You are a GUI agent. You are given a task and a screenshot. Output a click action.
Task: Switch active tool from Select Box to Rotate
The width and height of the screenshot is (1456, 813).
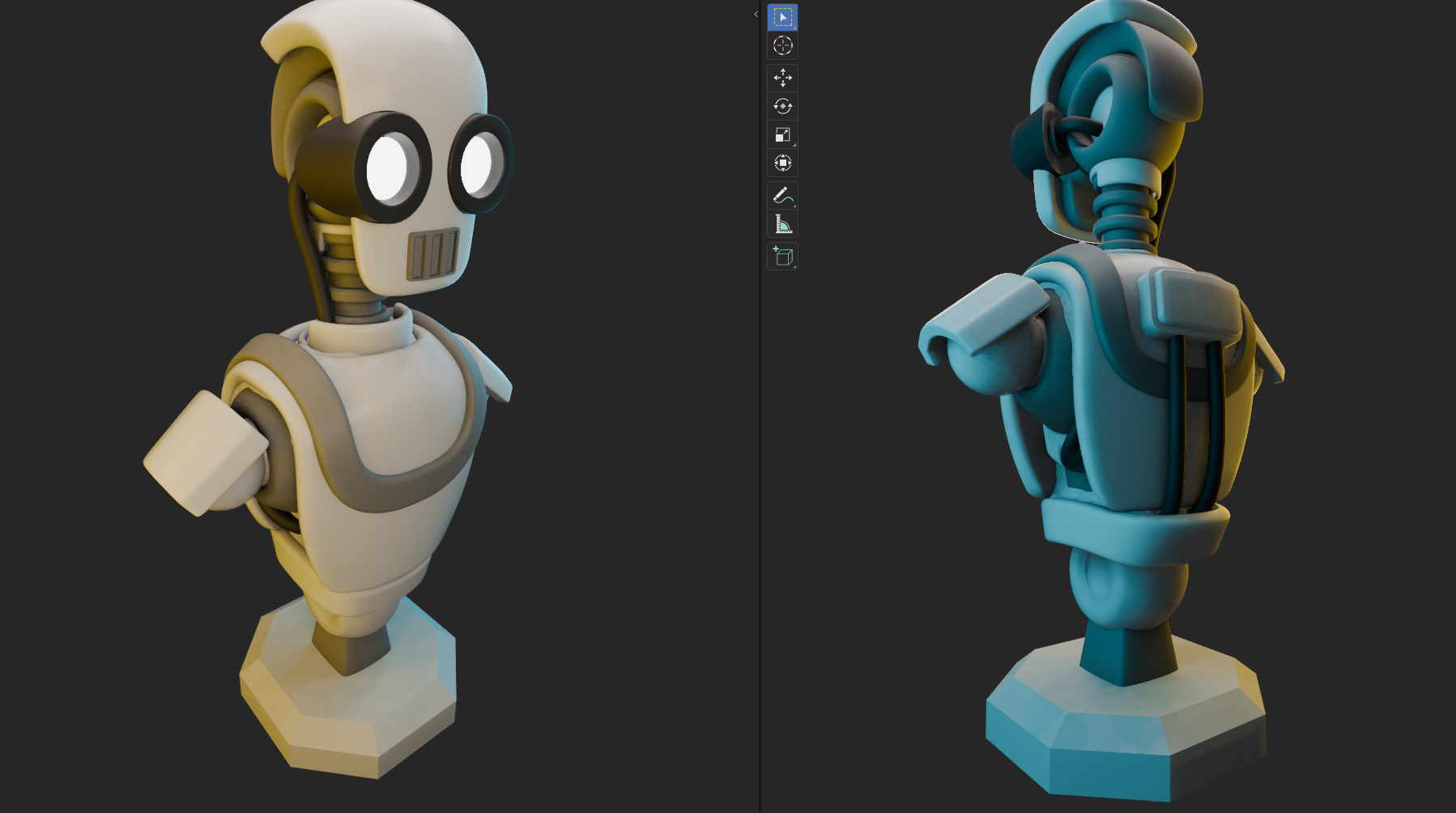(x=782, y=106)
